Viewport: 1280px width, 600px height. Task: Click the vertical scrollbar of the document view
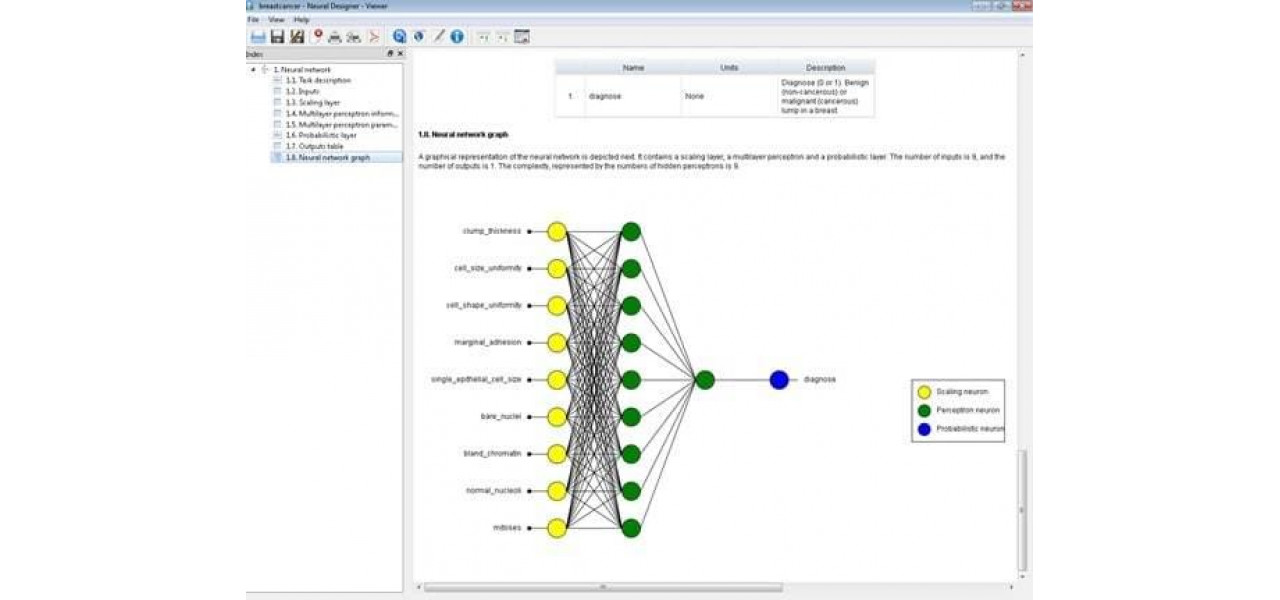click(1021, 510)
